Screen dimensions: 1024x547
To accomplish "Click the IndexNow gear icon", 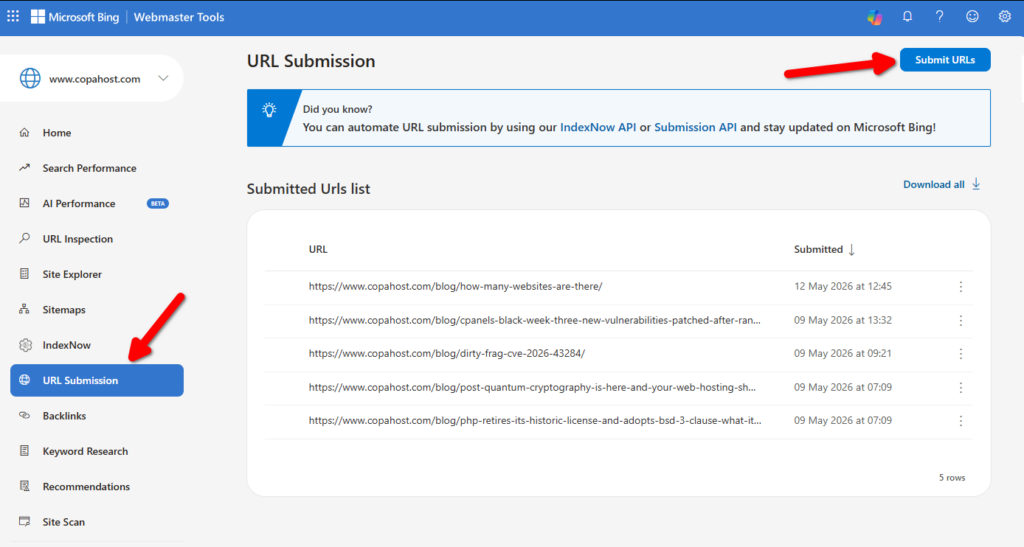I will (25, 345).
